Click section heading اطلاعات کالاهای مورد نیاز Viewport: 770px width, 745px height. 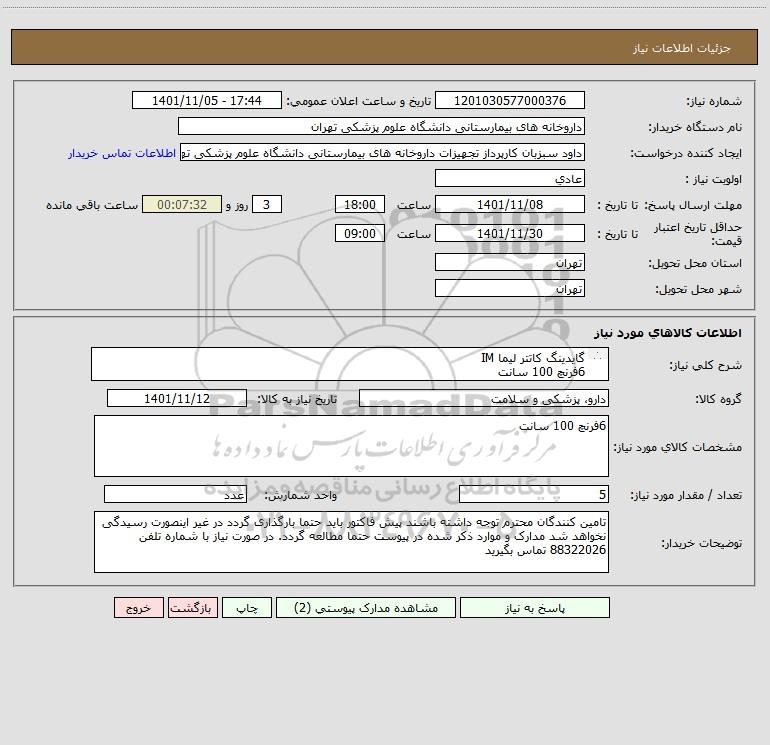[x=668, y=333]
